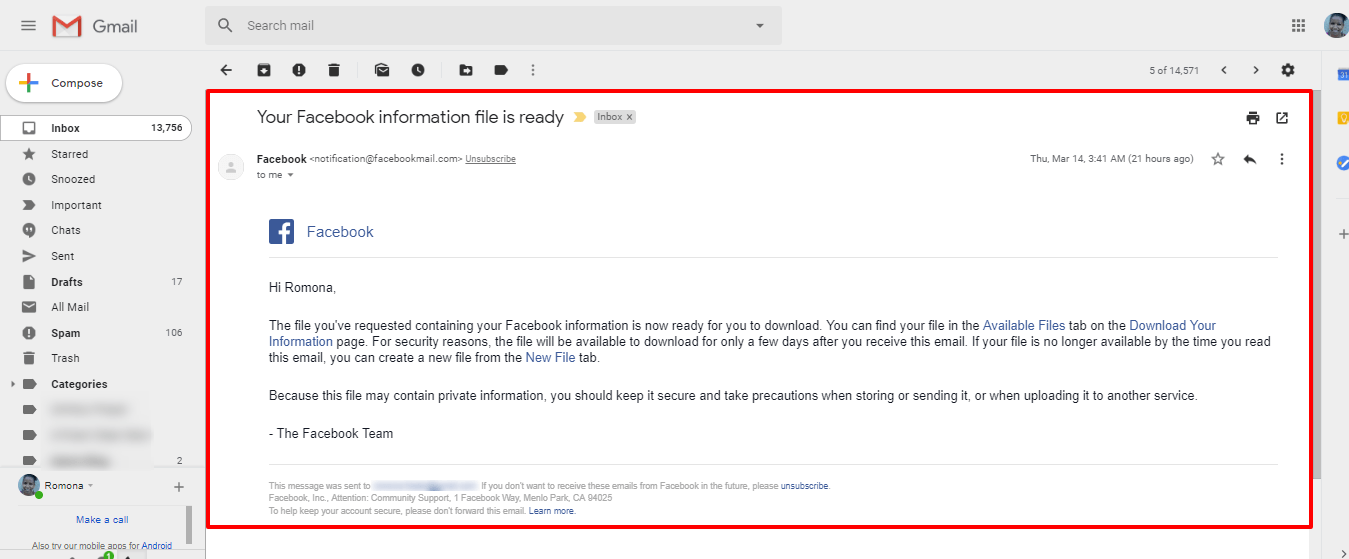
Task: Go back to inbox with back arrow
Action: 226,70
